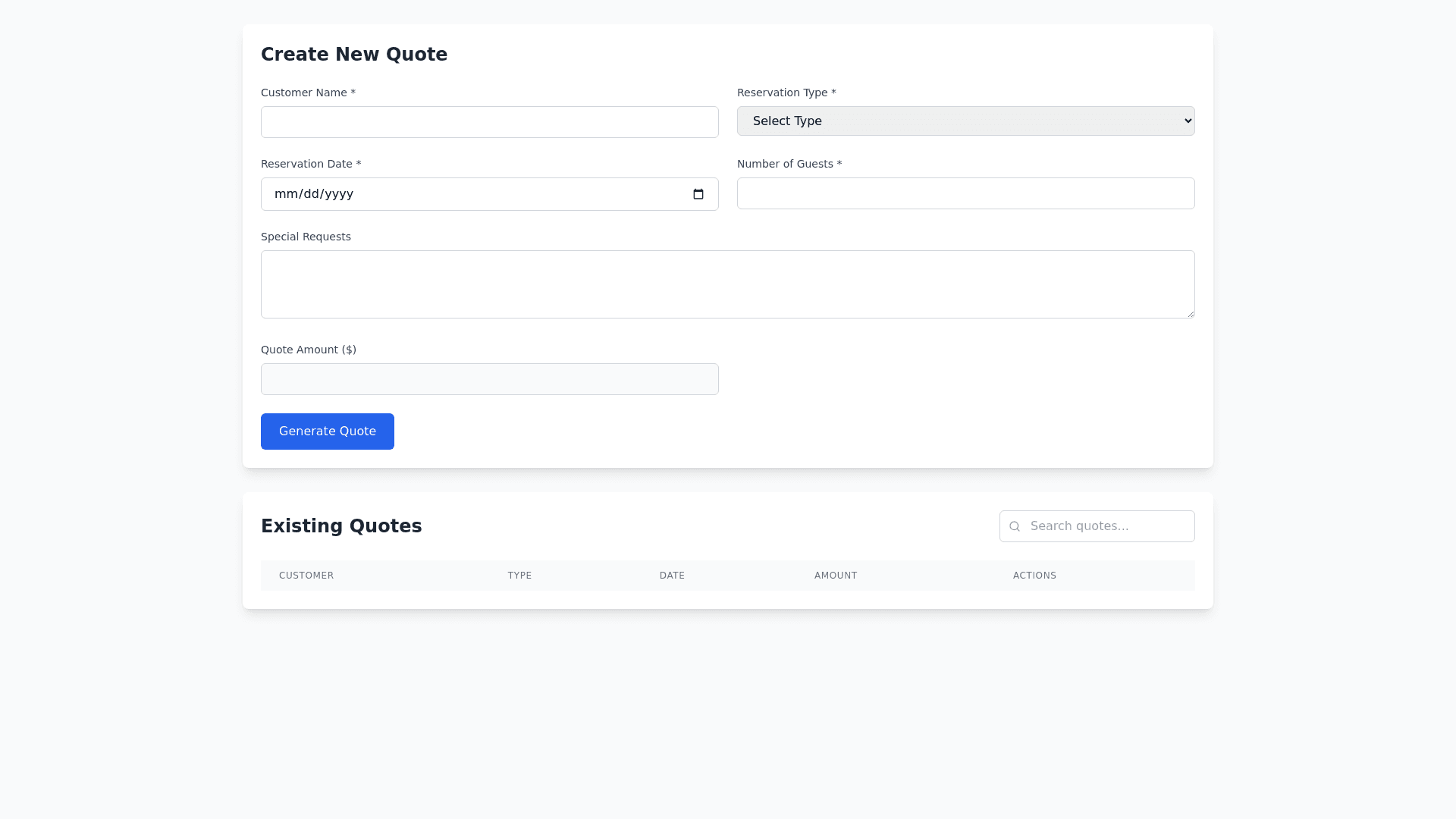Click the Search quotes box
The height and width of the screenshot is (819, 1456).
(1107, 526)
